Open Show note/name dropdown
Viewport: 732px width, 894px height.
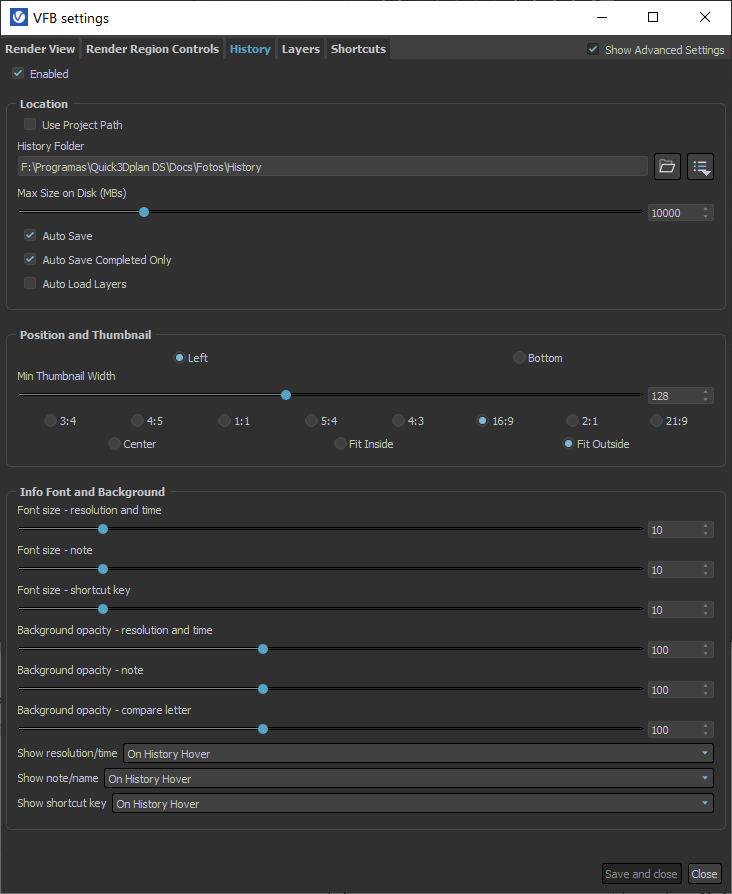coord(409,778)
